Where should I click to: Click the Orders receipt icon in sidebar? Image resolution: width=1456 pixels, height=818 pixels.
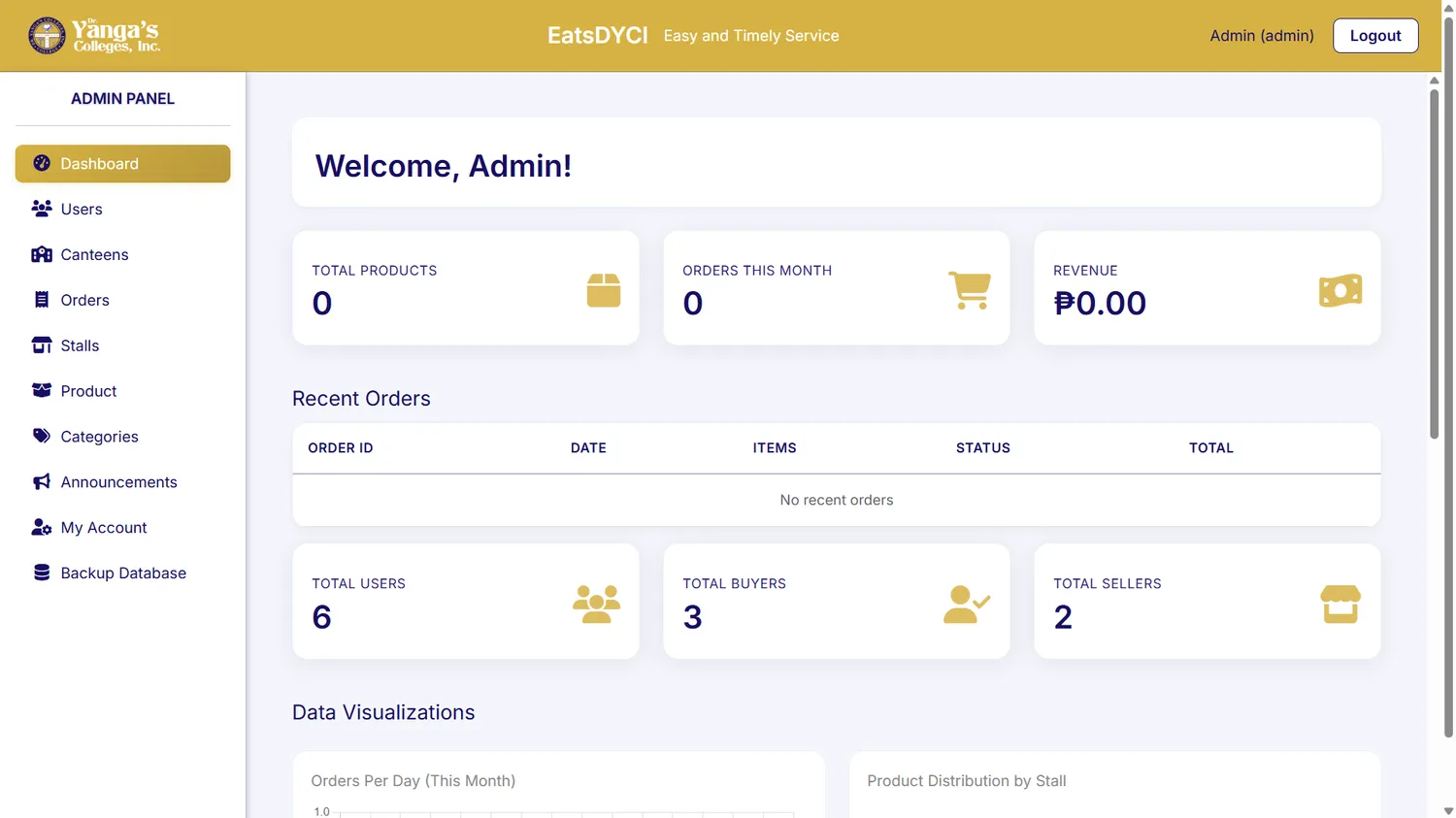pyautogui.click(x=42, y=300)
